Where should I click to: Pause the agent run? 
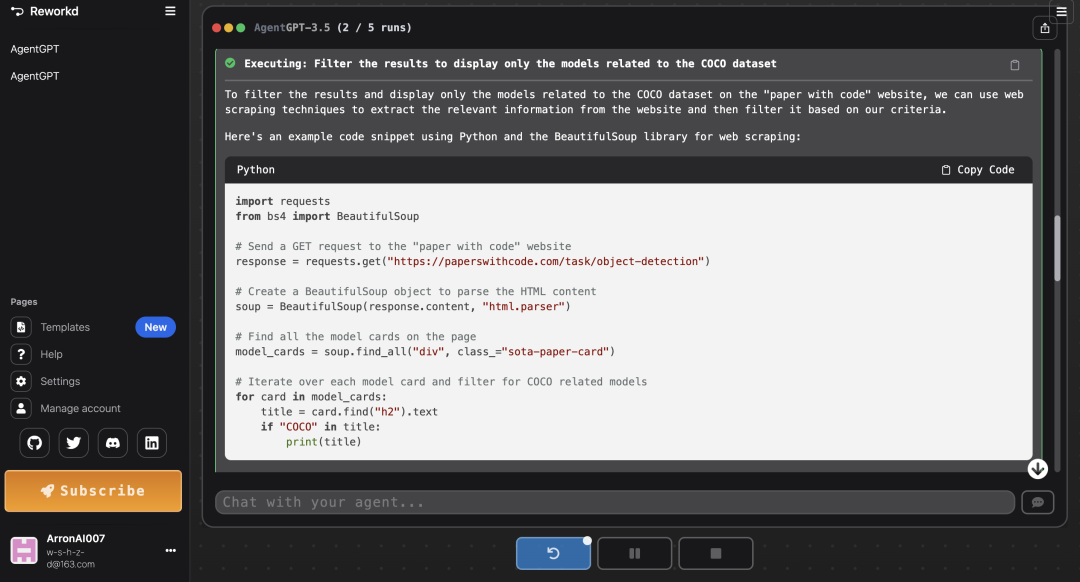coord(634,553)
